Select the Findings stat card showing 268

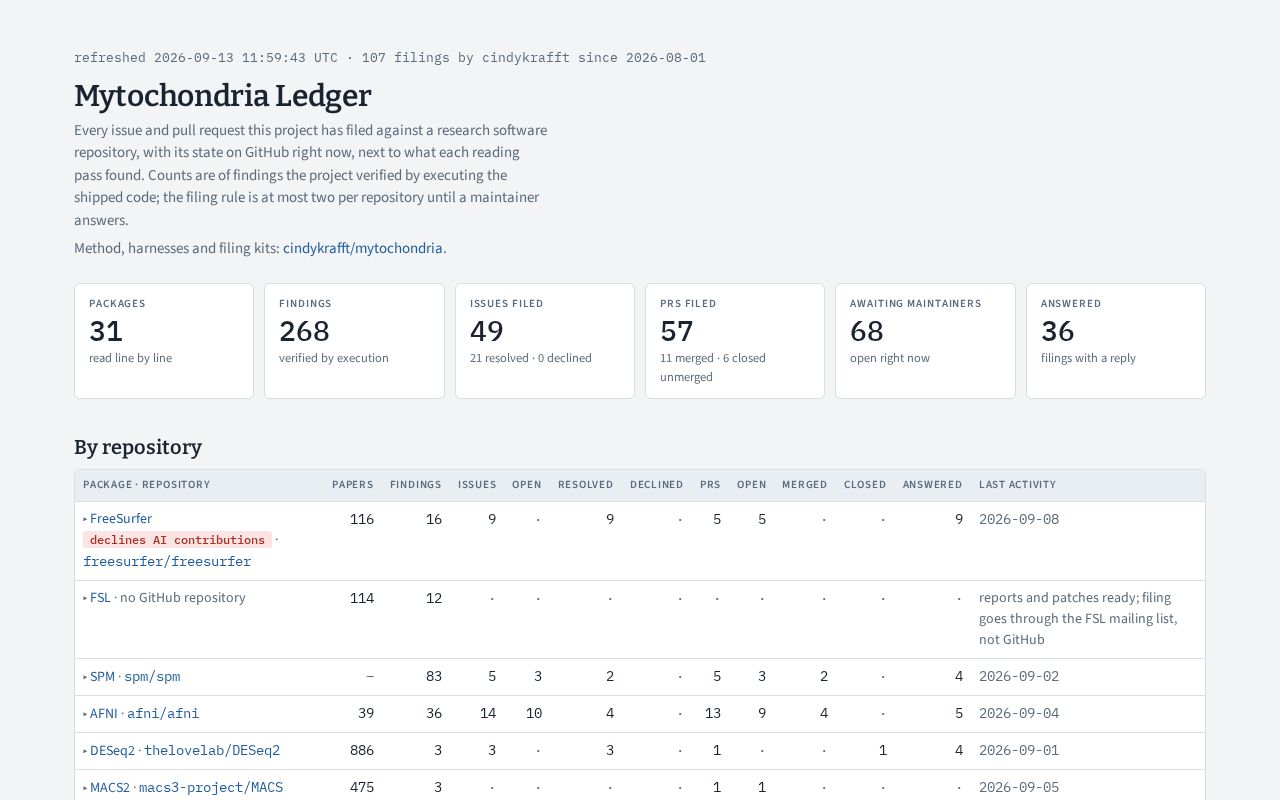(354, 341)
